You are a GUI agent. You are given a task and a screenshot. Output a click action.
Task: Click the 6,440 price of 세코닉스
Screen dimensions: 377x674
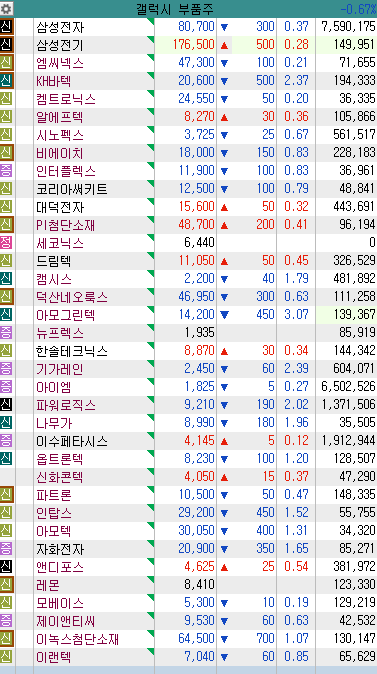pos(199,243)
